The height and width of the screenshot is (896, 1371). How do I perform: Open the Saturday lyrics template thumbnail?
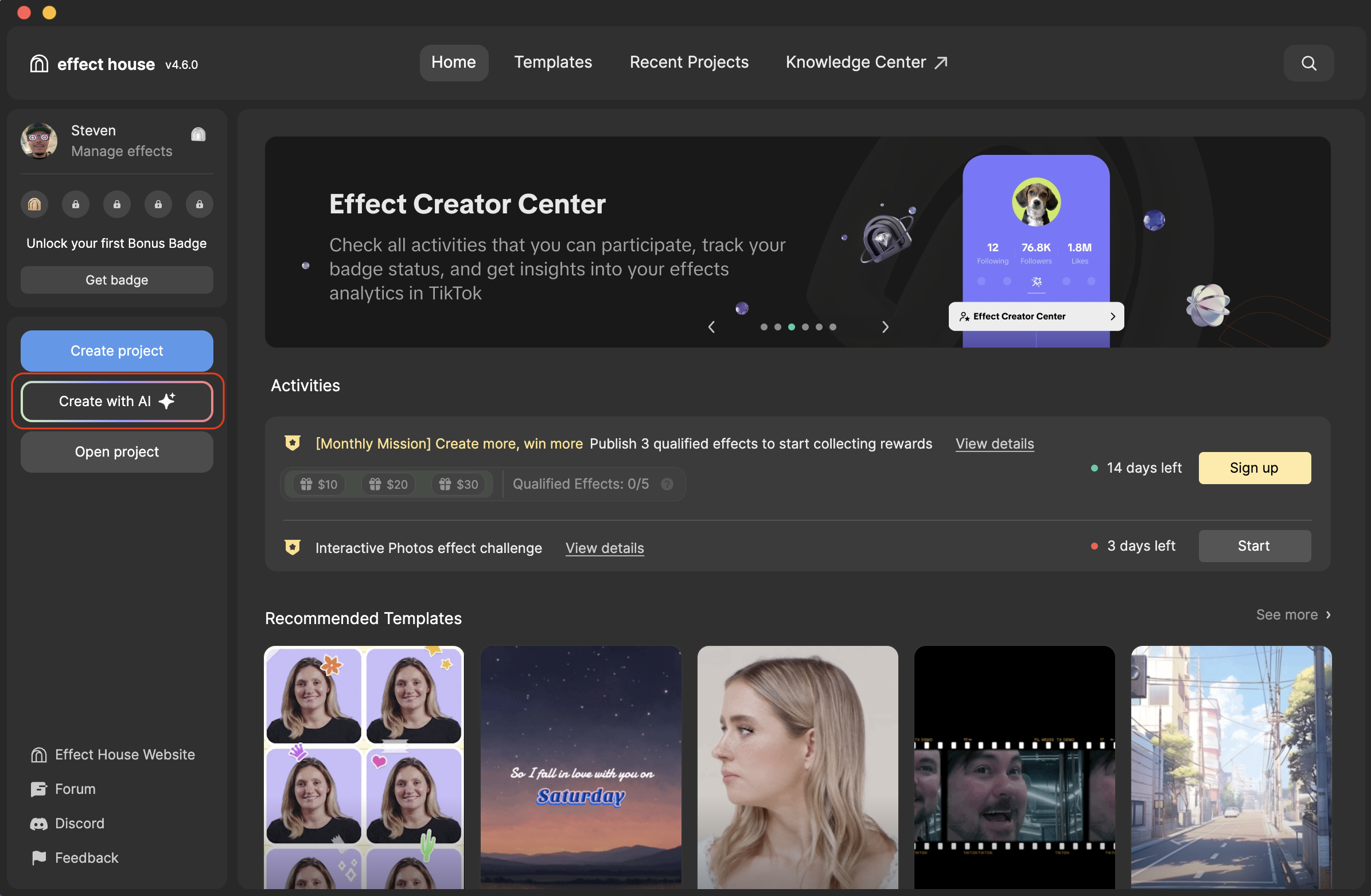[581, 767]
